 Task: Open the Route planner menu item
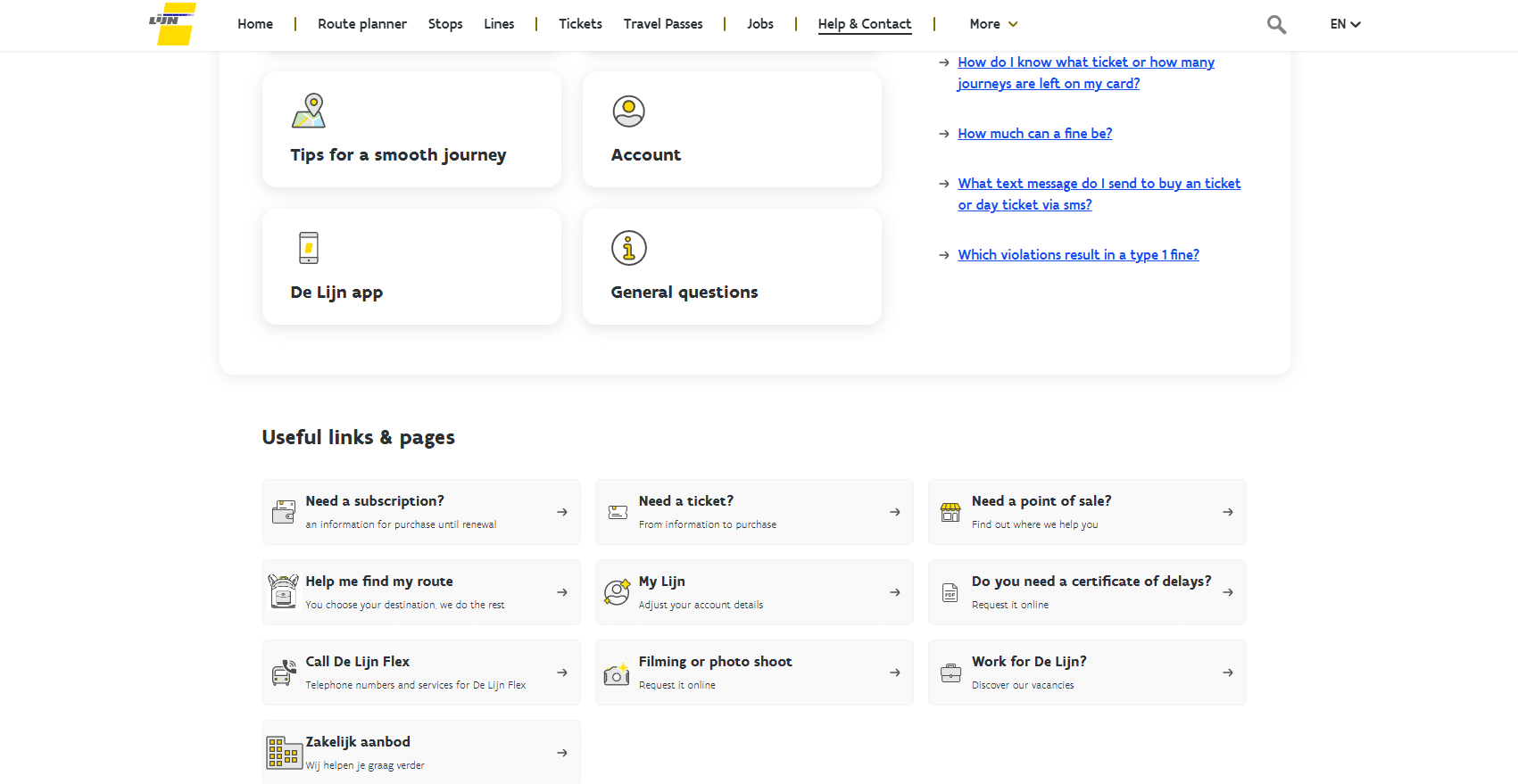(361, 24)
